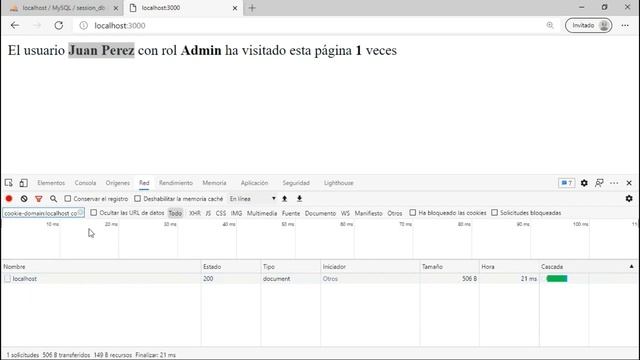Image resolution: width=640 pixels, height=360 pixels.
Task: Activate the inspect element picker tool
Action: [x=9, y=183]
